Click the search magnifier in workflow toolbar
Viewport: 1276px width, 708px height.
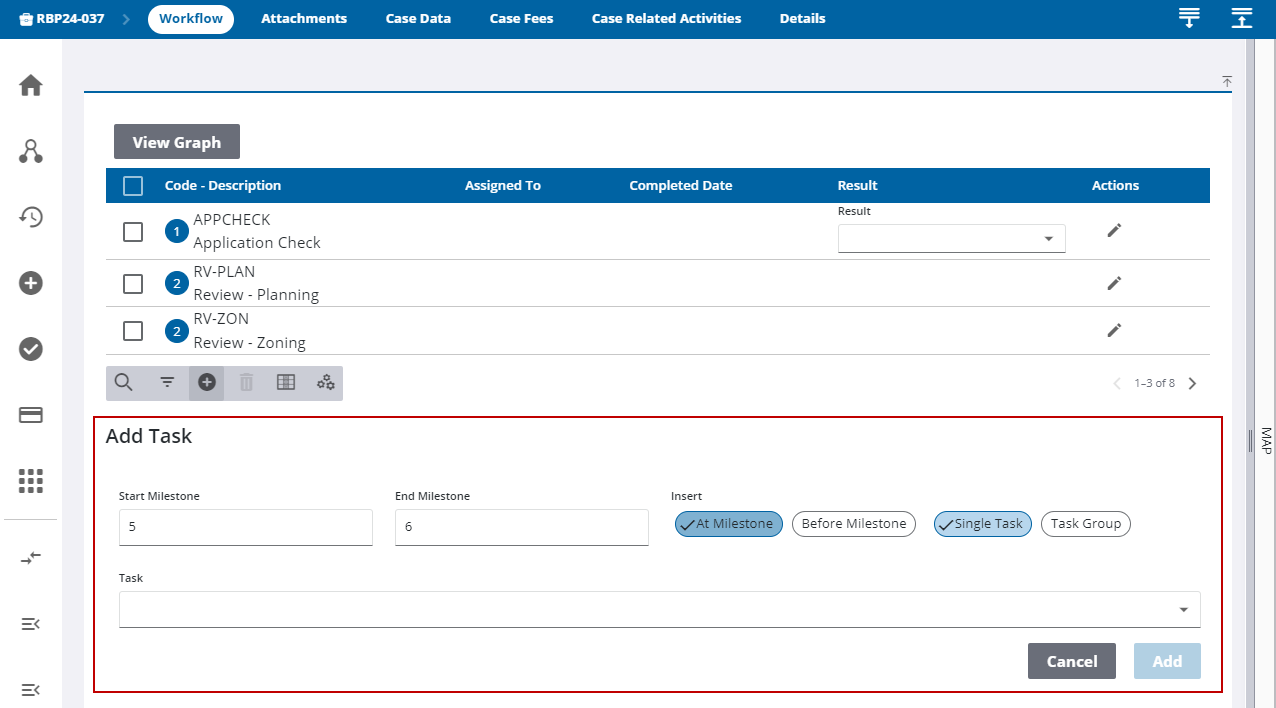tap(124, 382)
